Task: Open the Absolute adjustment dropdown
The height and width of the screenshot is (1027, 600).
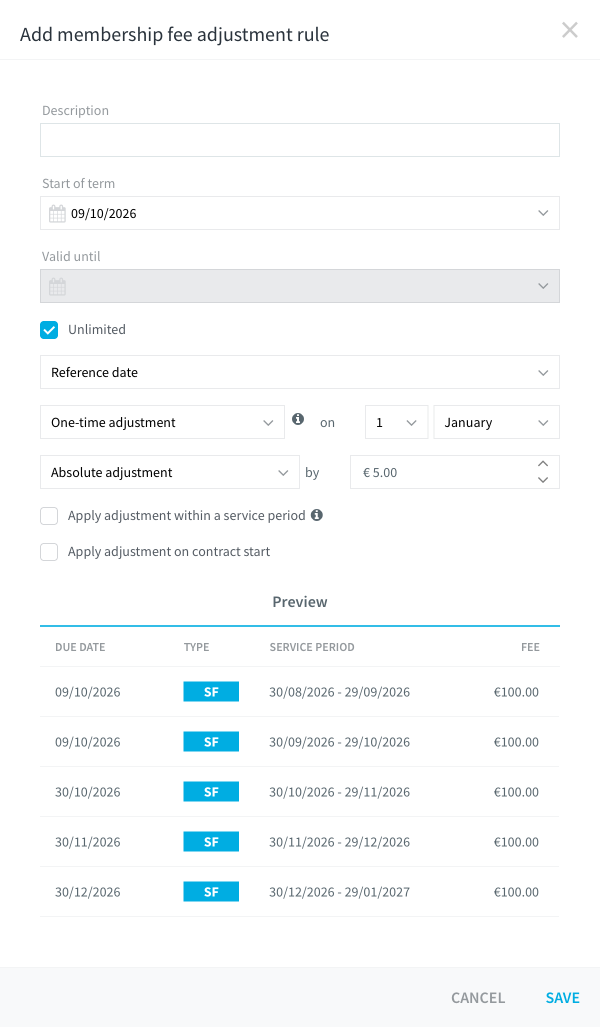Action: (170, 472)
